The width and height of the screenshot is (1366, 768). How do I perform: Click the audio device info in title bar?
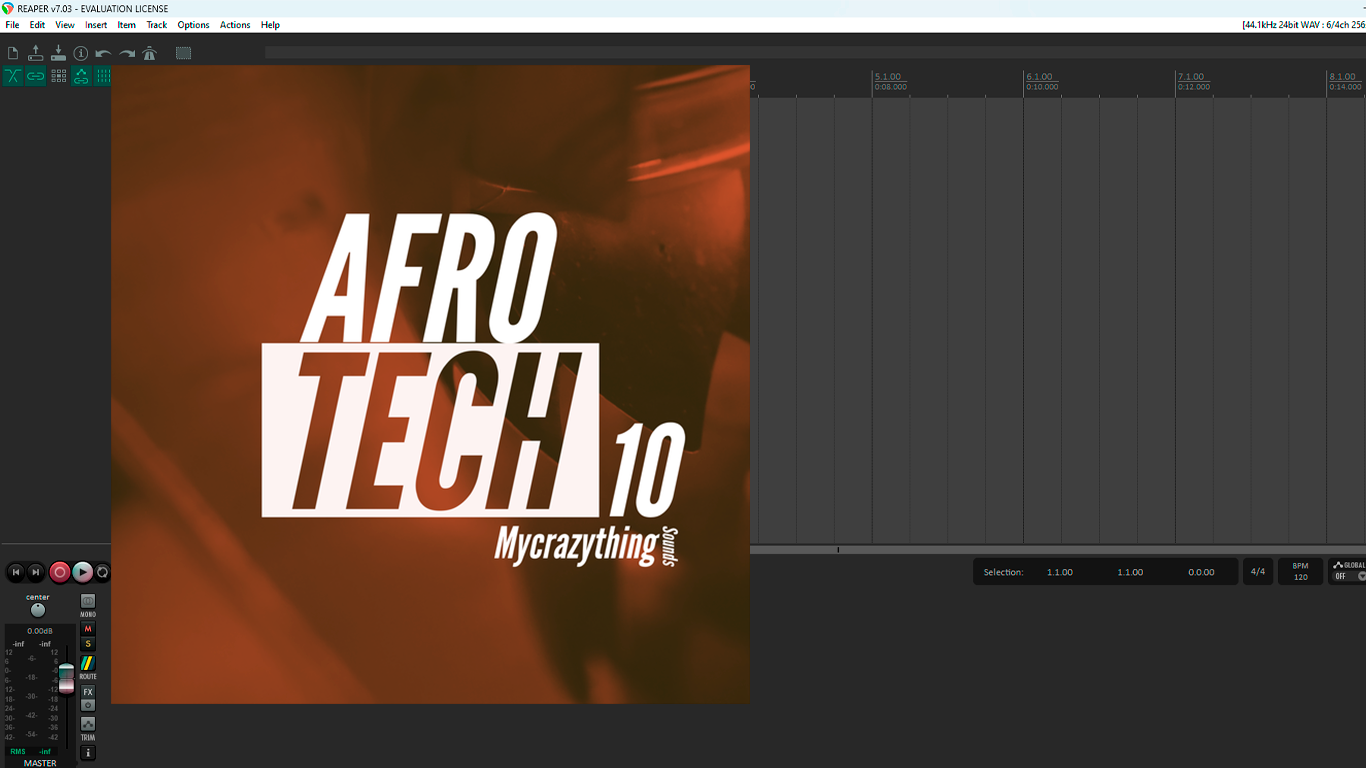[1303, 25]
